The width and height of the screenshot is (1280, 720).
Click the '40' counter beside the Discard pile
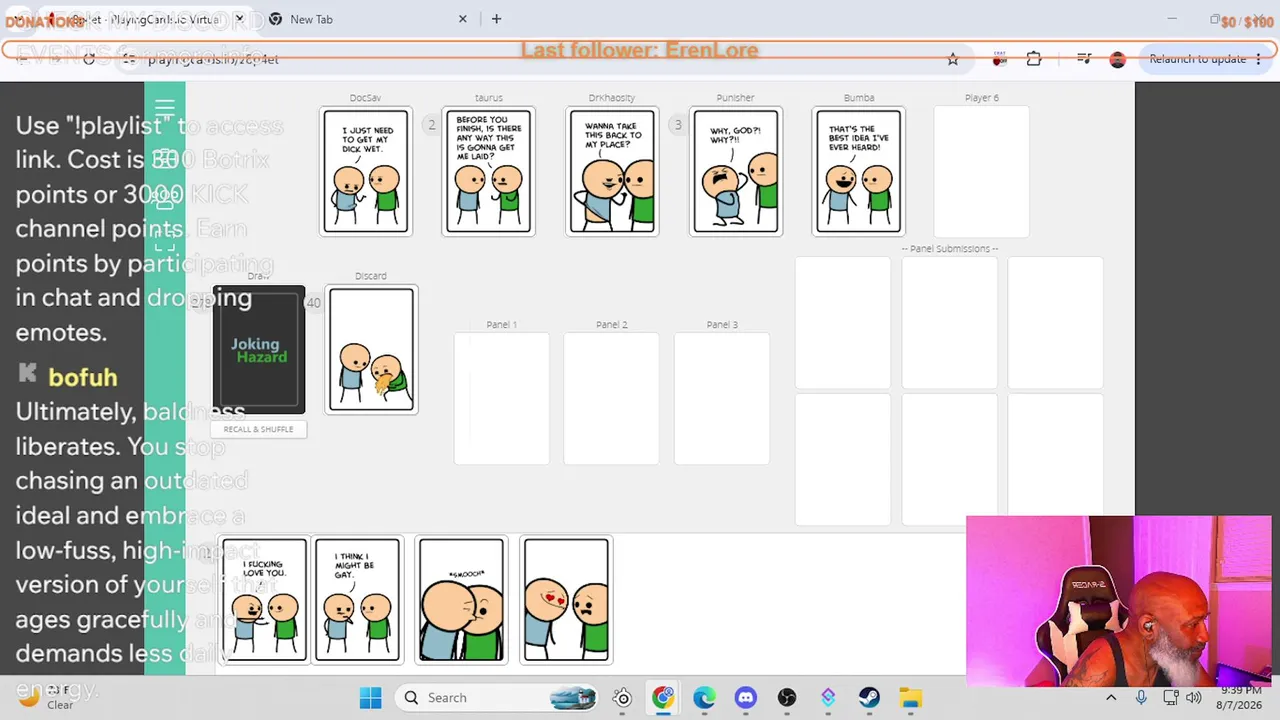click(314, 303)
